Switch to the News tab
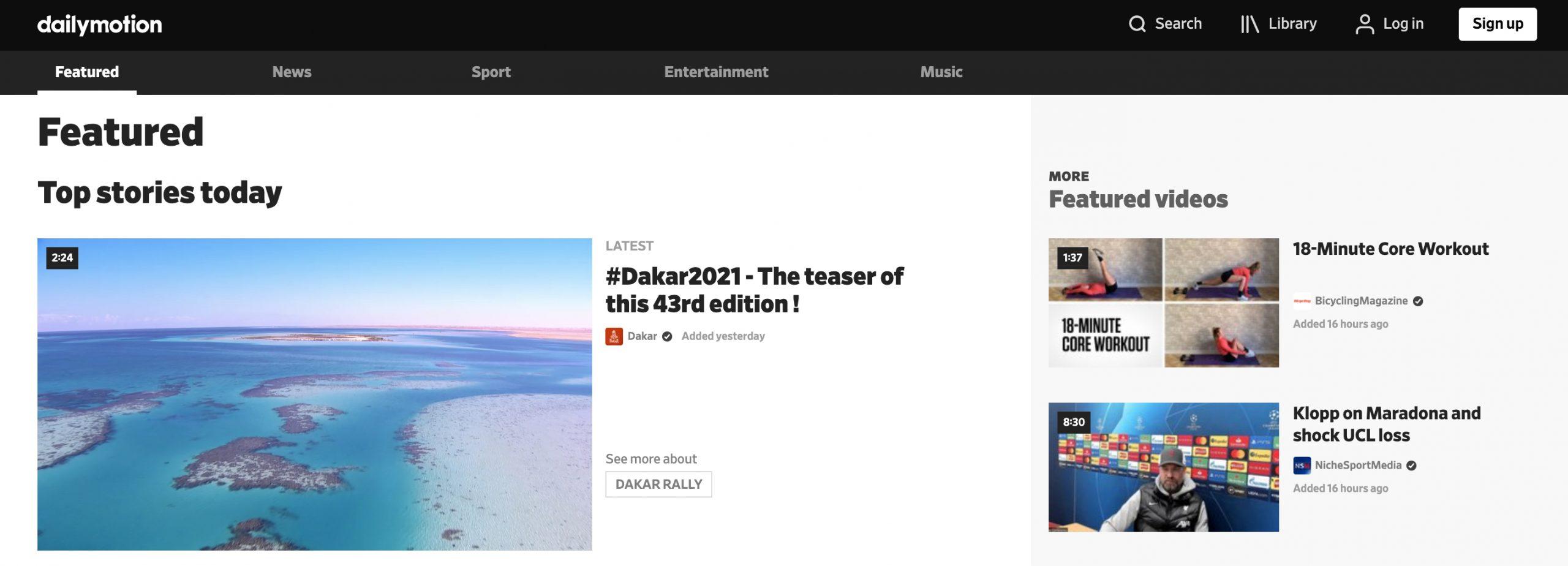Screen dimensions: 1568x566 292,72
